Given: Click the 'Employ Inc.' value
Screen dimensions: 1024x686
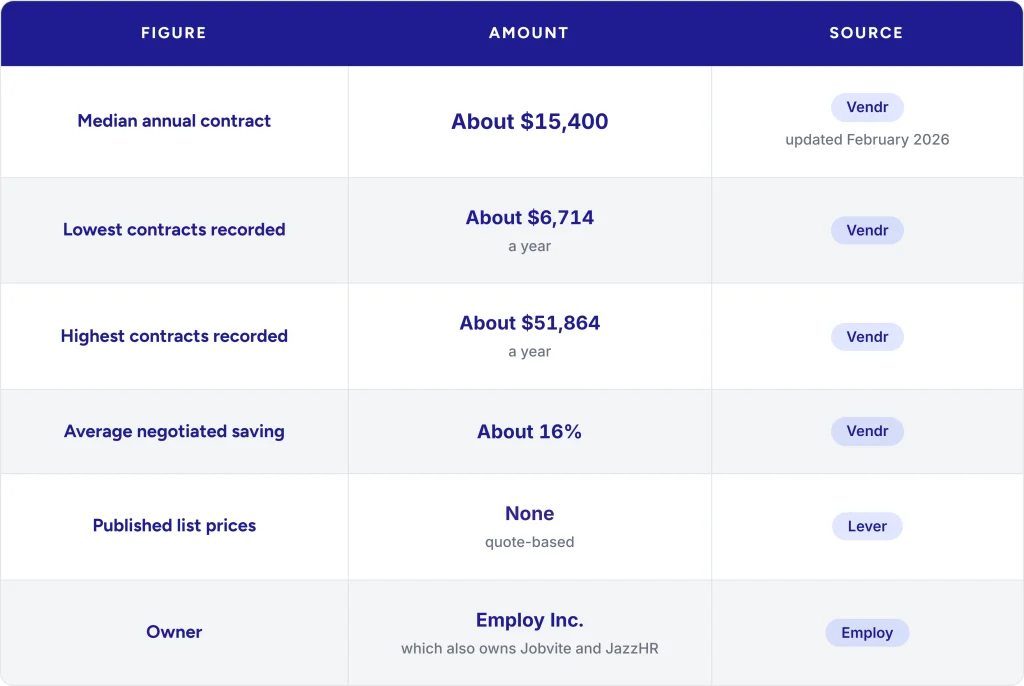Looking at the screenshot, I should pos(530,620).
